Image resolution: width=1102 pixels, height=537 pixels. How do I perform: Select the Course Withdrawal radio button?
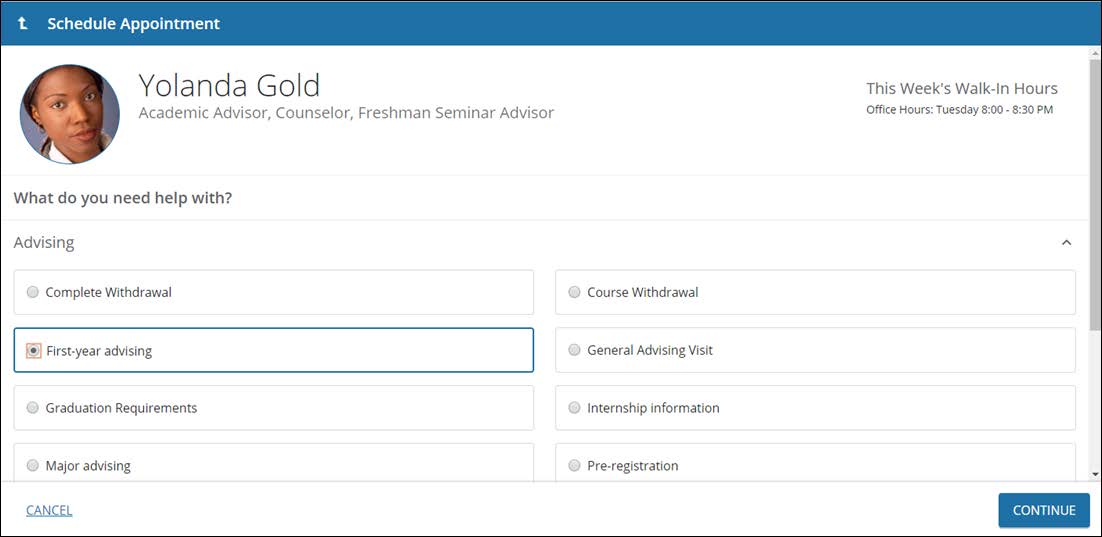[x=574, y=293]
